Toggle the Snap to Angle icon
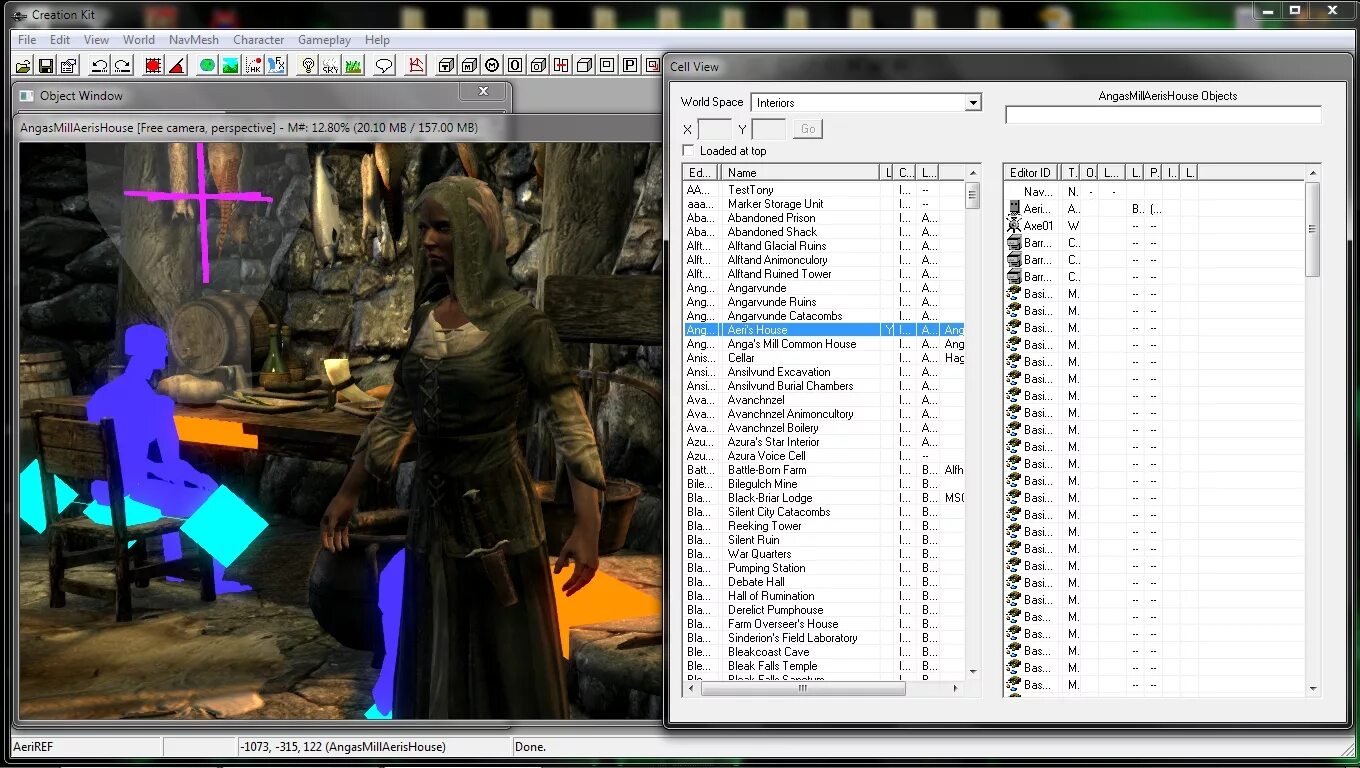1360x768 pixels. [x=176, y=66]
